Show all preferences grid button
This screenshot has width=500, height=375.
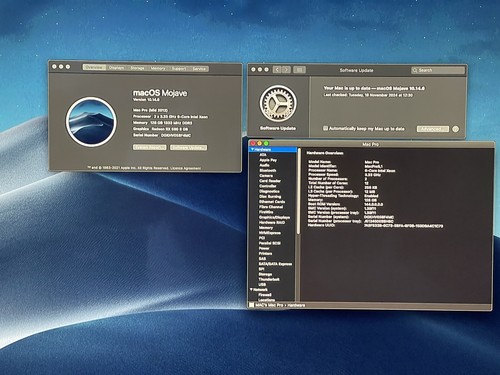[299, 70]
